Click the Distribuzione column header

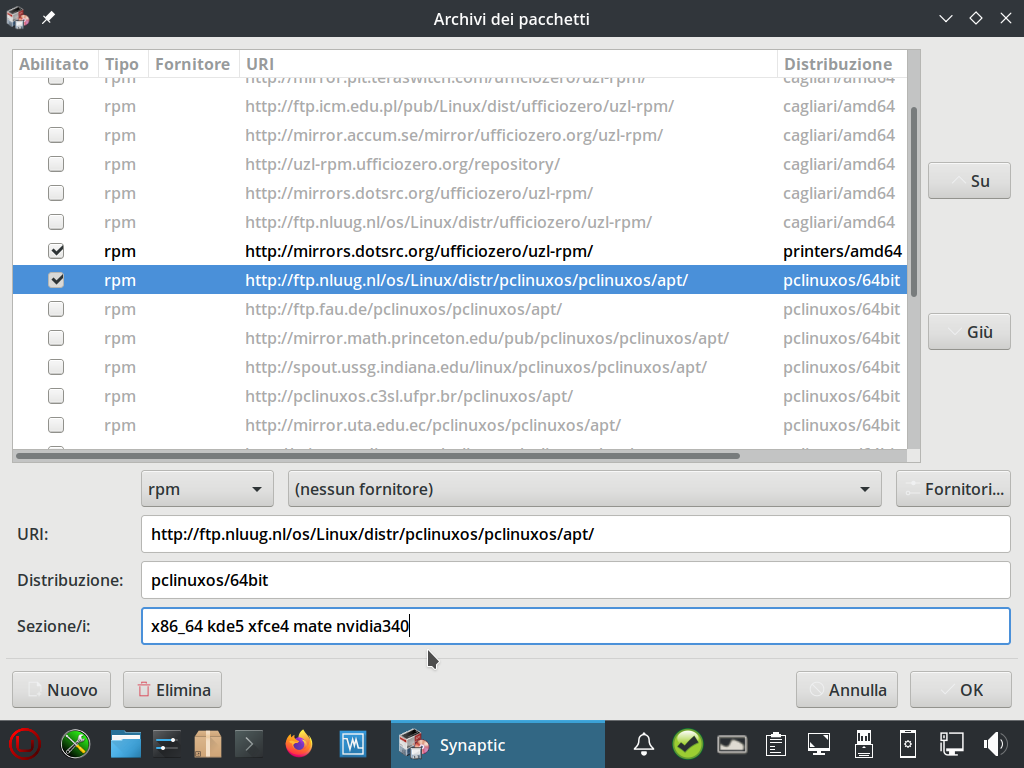[838, 64]
